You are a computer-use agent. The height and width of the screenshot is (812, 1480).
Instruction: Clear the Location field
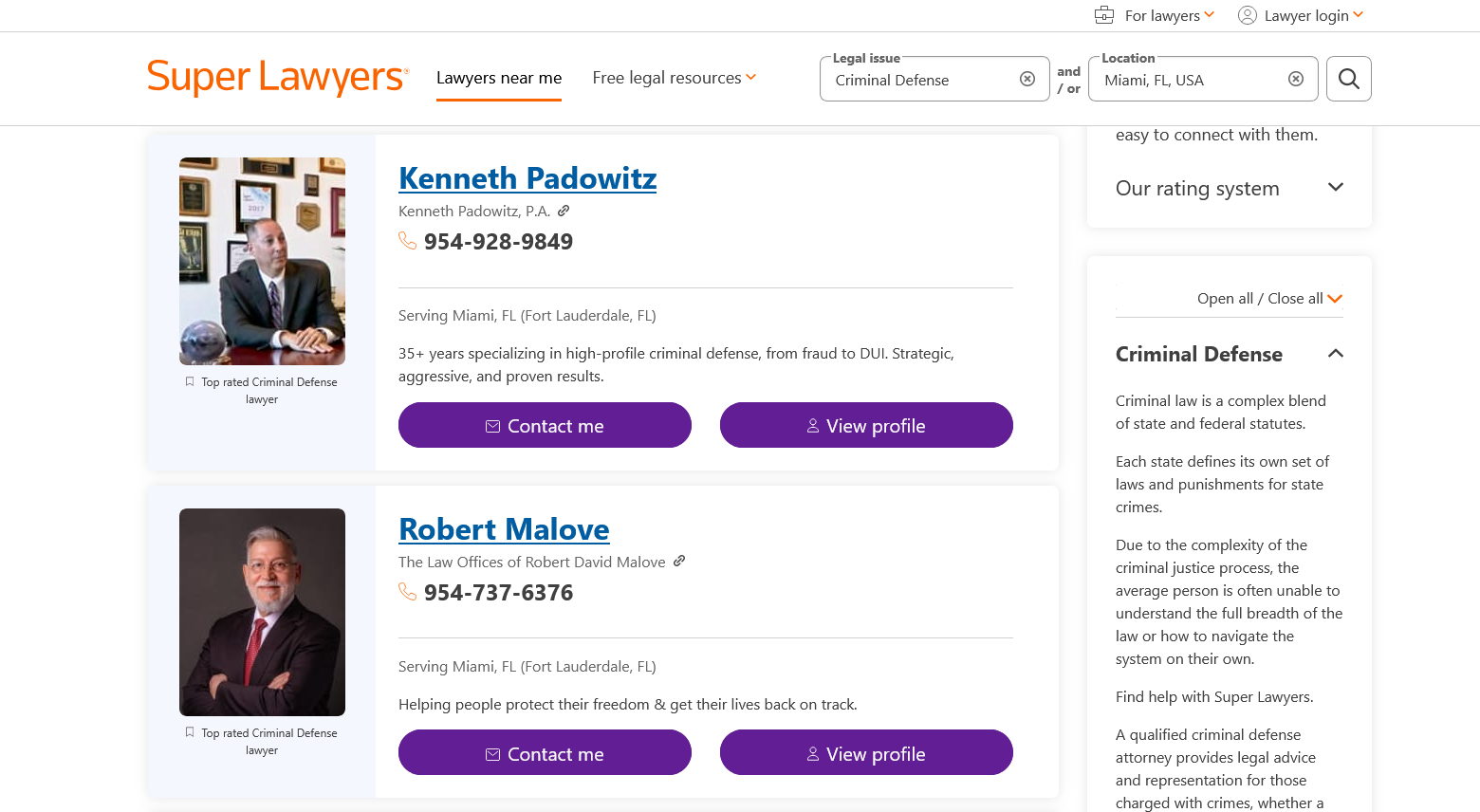pos(1295,79)
